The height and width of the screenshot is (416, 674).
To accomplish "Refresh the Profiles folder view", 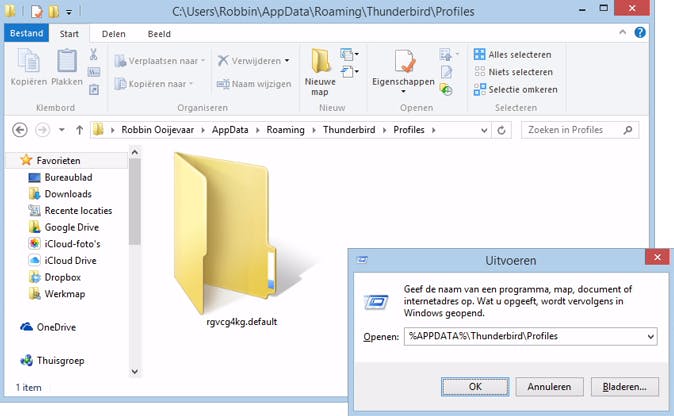I will click(x=501, y=130).
